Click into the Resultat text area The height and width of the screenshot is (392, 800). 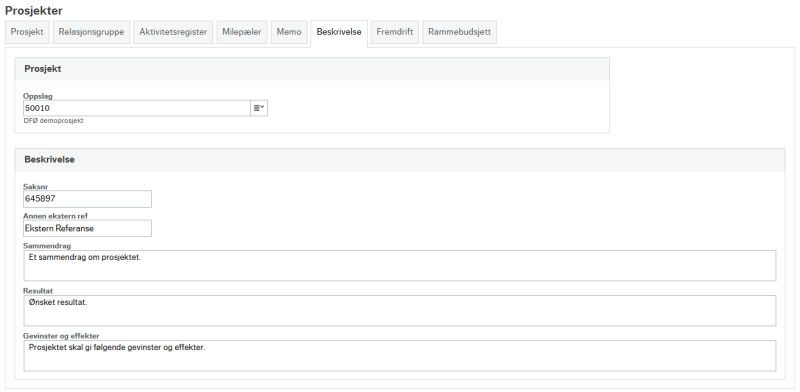pyautogui.click(x=399, y=310)
